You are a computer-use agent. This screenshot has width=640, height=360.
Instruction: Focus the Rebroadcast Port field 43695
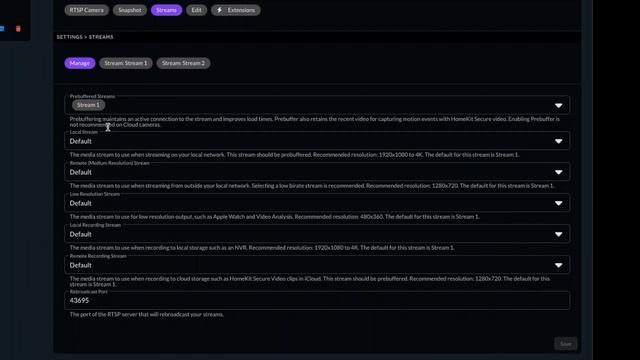tap(317, 300)
